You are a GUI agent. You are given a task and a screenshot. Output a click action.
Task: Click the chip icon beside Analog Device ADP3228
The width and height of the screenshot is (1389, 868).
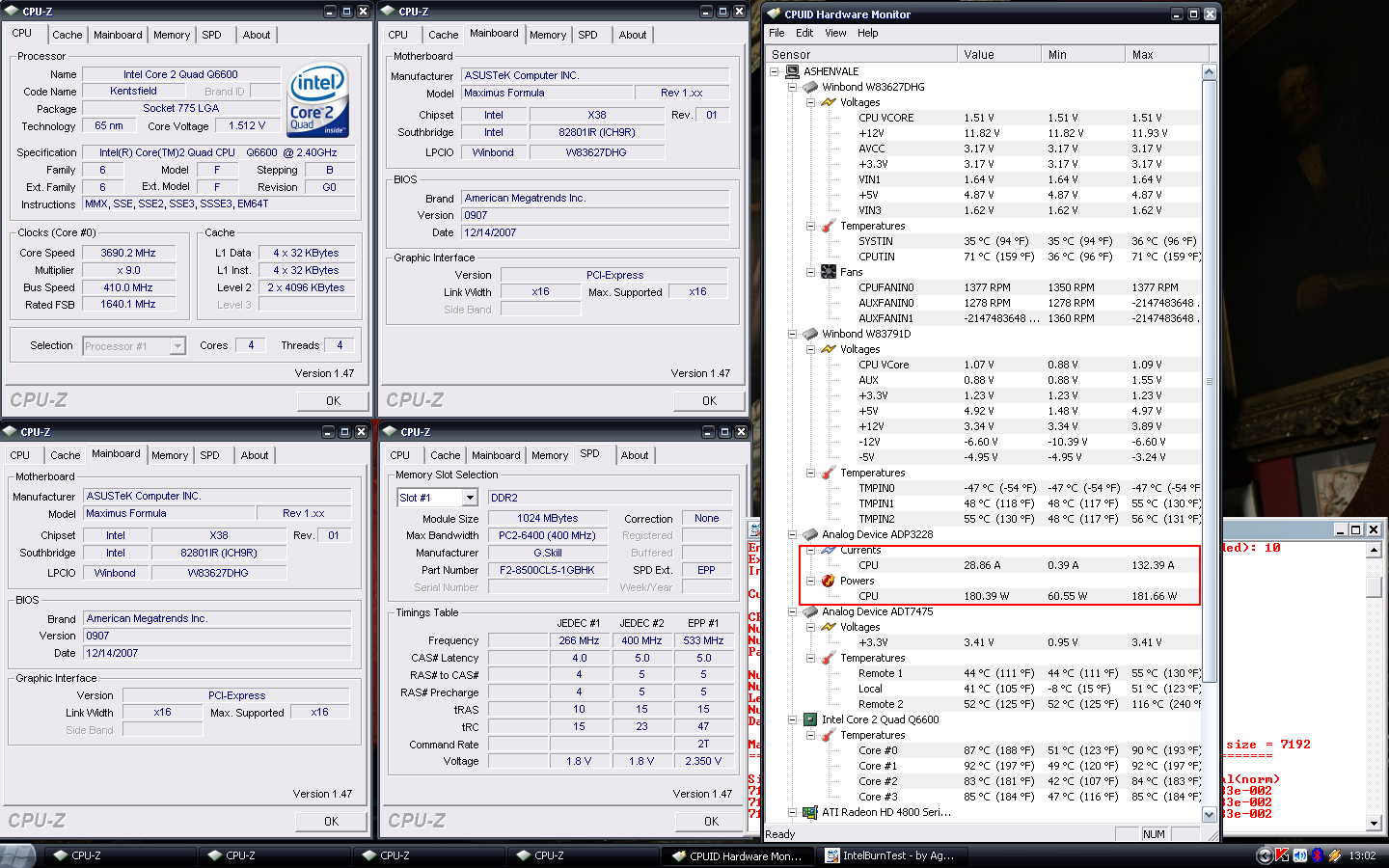tap(810, 534)
